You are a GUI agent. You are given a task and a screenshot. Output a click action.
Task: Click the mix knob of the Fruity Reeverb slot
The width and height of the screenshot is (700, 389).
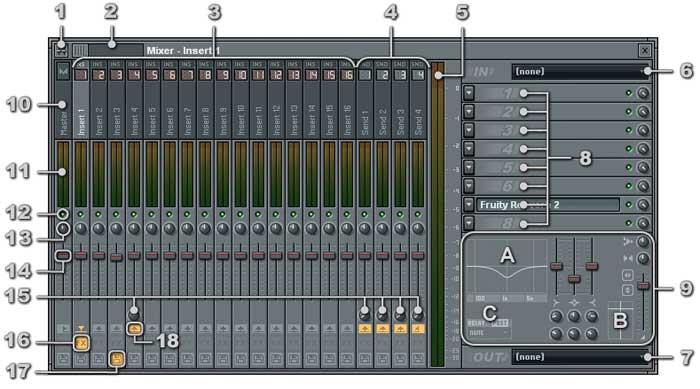643,205
